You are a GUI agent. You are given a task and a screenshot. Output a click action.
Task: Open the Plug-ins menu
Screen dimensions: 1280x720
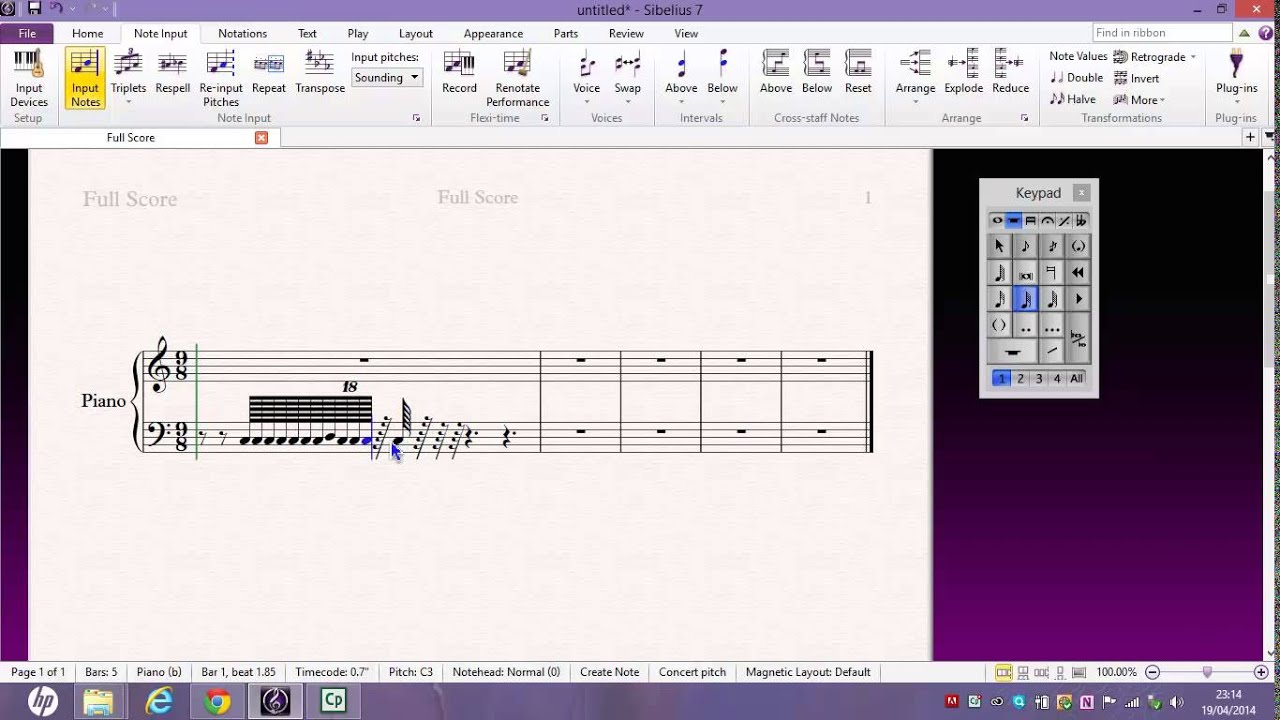click(1236, 79)
